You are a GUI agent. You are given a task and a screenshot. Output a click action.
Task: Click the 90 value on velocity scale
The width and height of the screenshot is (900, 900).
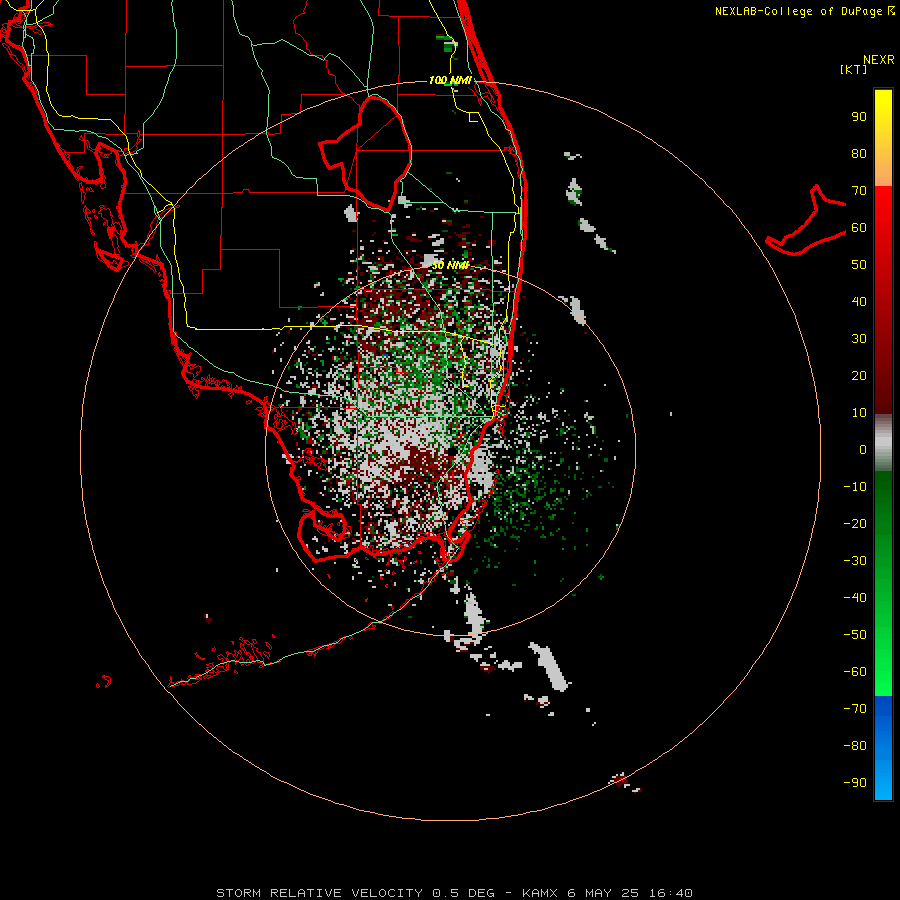click(859, 117)
